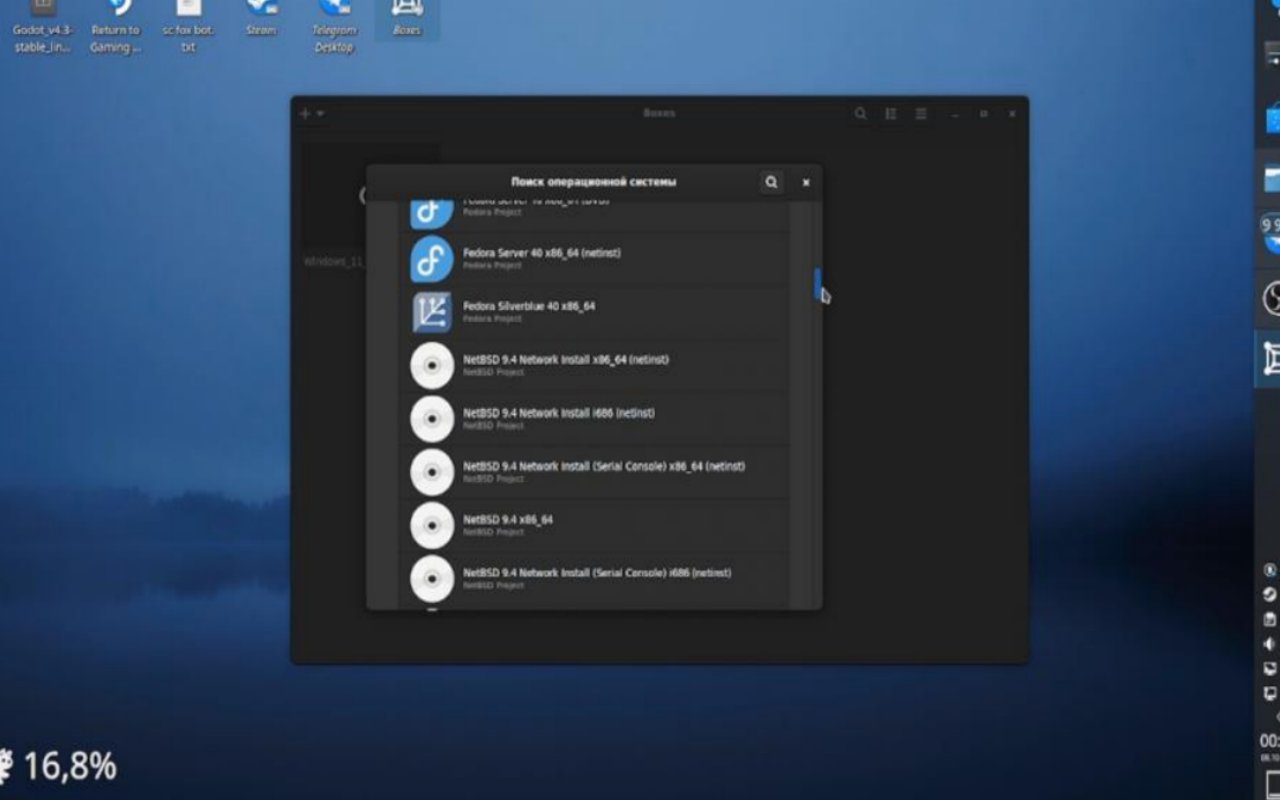The image size is (1280, 800).
Task: Select NetBSD 9.4 Network Install (Serial Console) x86_64
Action: click(594, 472)
